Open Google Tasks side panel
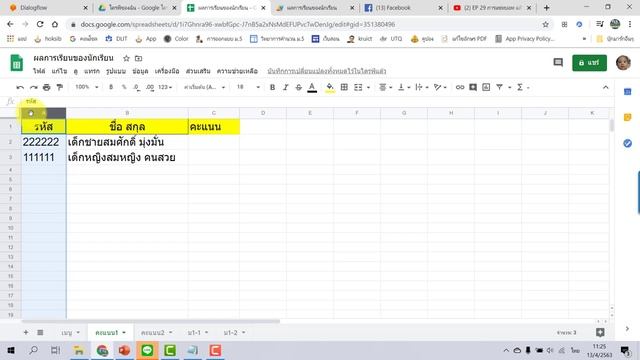The height and width of the screenshot is (360, 640). point(628,143)
